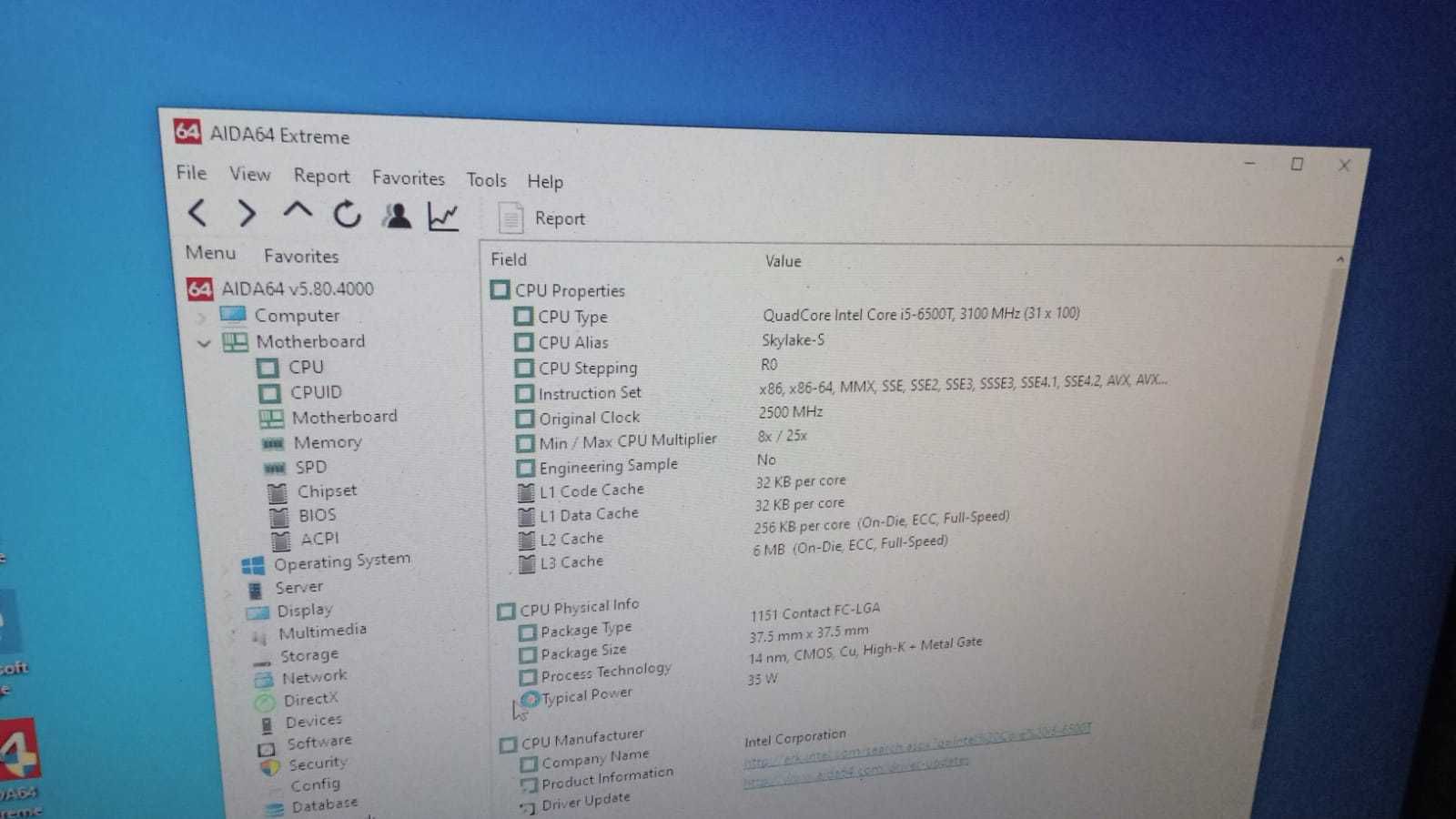Open the File menu
1456x819 pixels.
point(191,172)
